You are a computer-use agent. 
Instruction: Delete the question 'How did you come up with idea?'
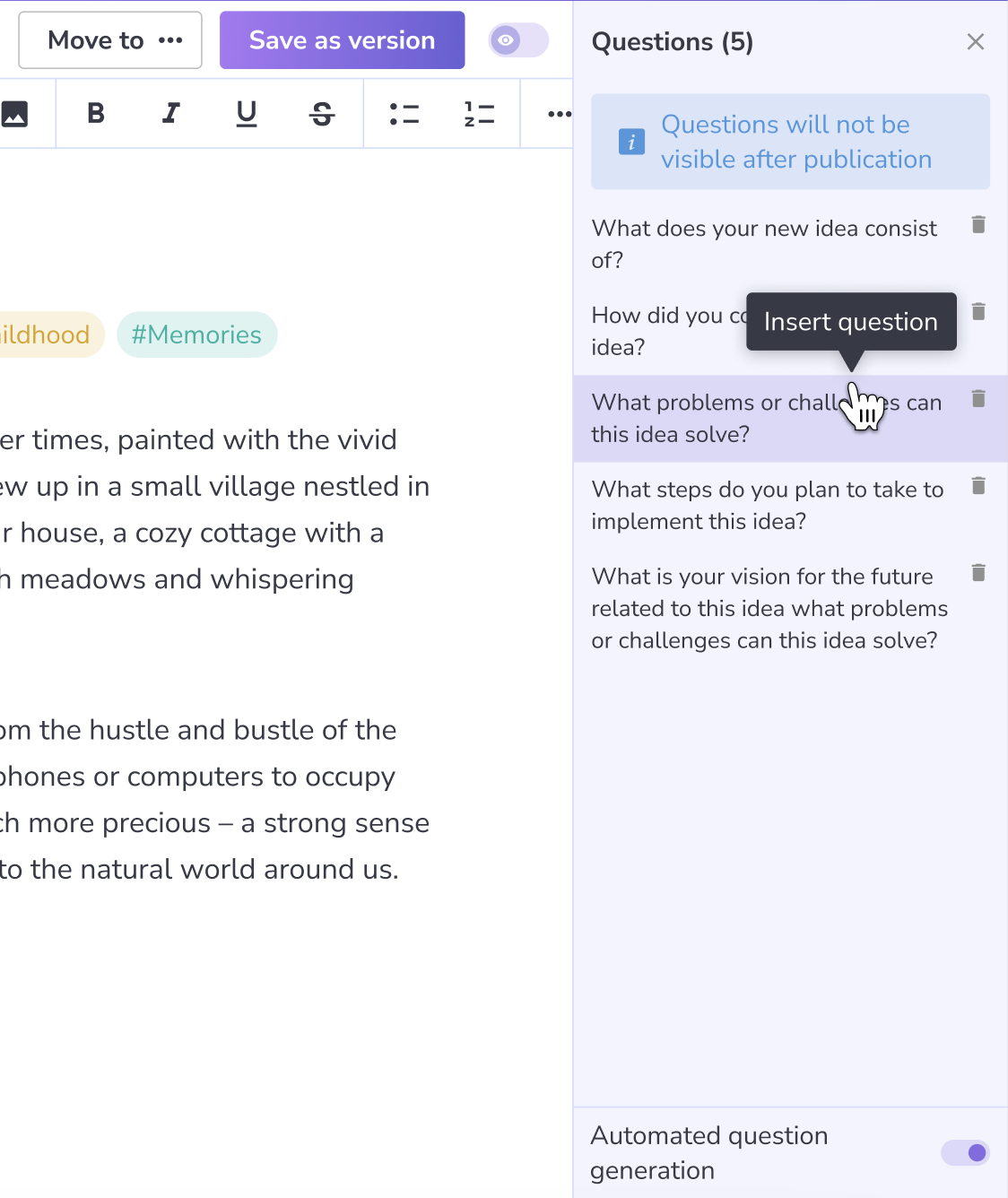pyautogui.click(x=978, y=311)
